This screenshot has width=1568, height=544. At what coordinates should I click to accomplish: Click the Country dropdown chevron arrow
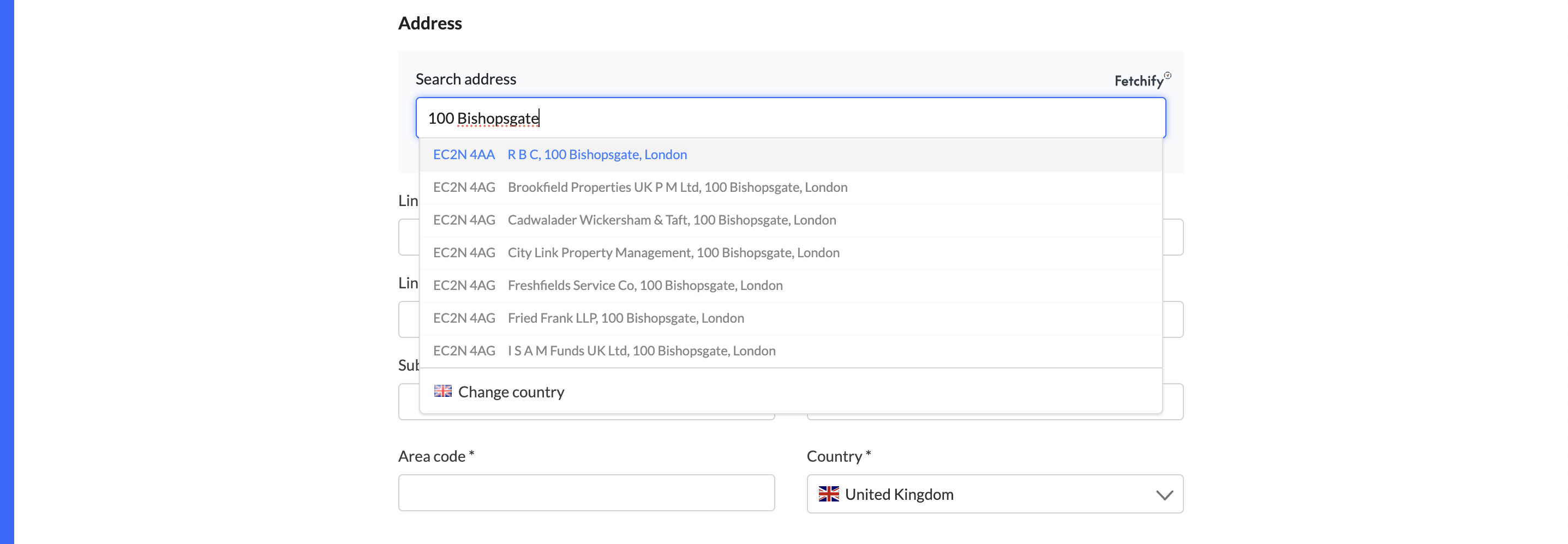[x=1164, y=495]
